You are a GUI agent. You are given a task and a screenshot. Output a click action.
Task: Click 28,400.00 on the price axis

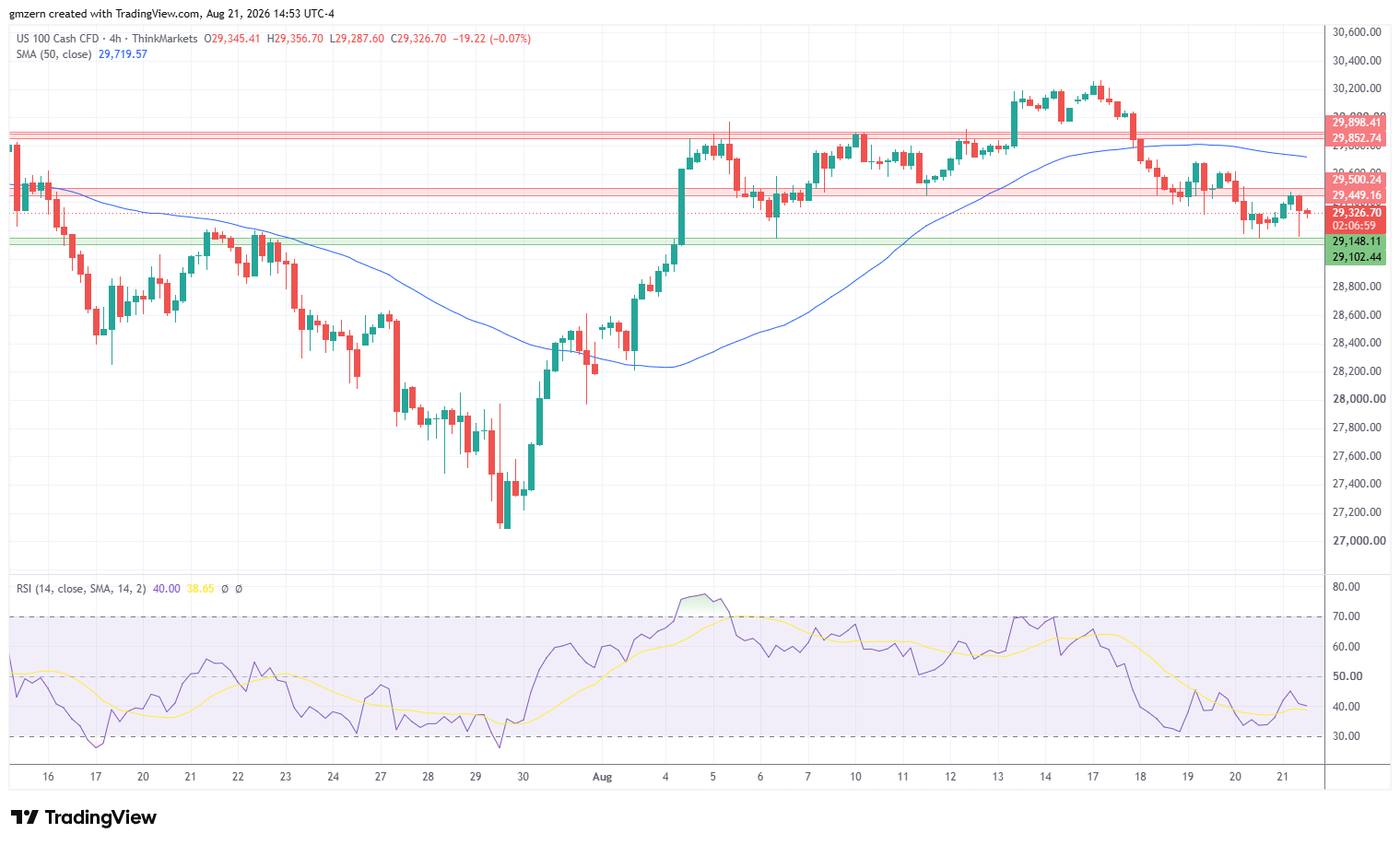pos(1357,343)
